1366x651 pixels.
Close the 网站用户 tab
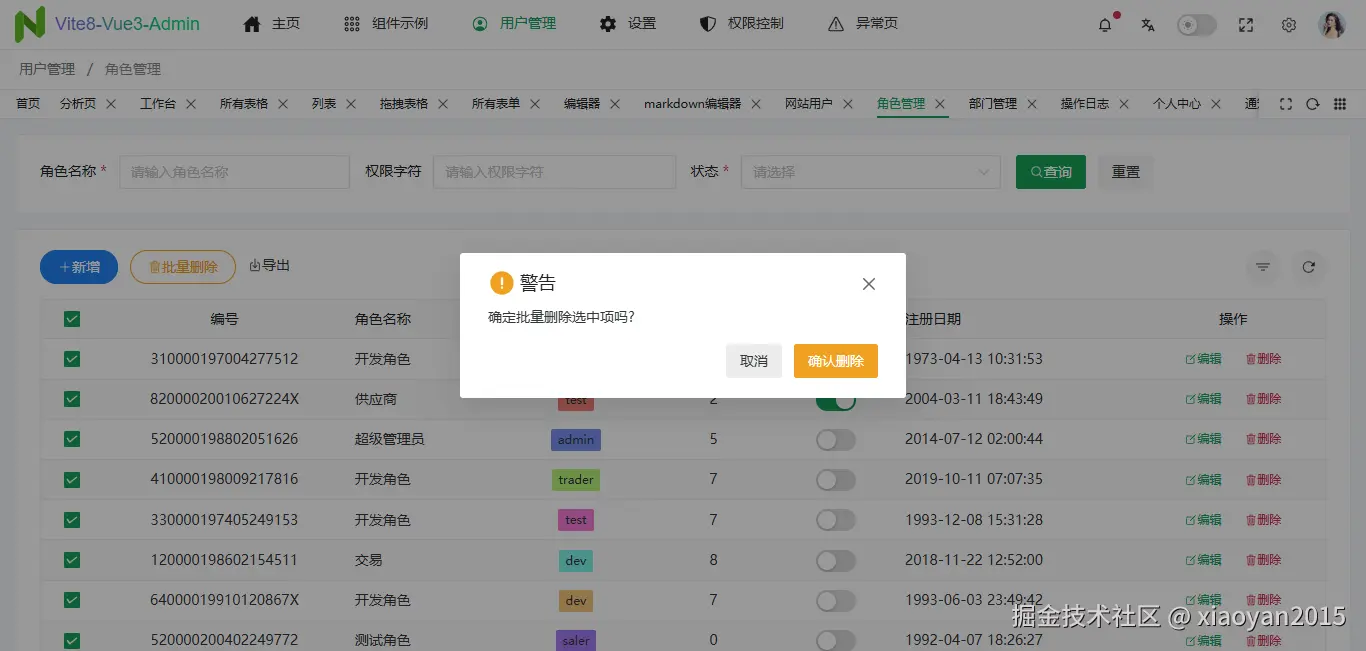tap(848, 103)
